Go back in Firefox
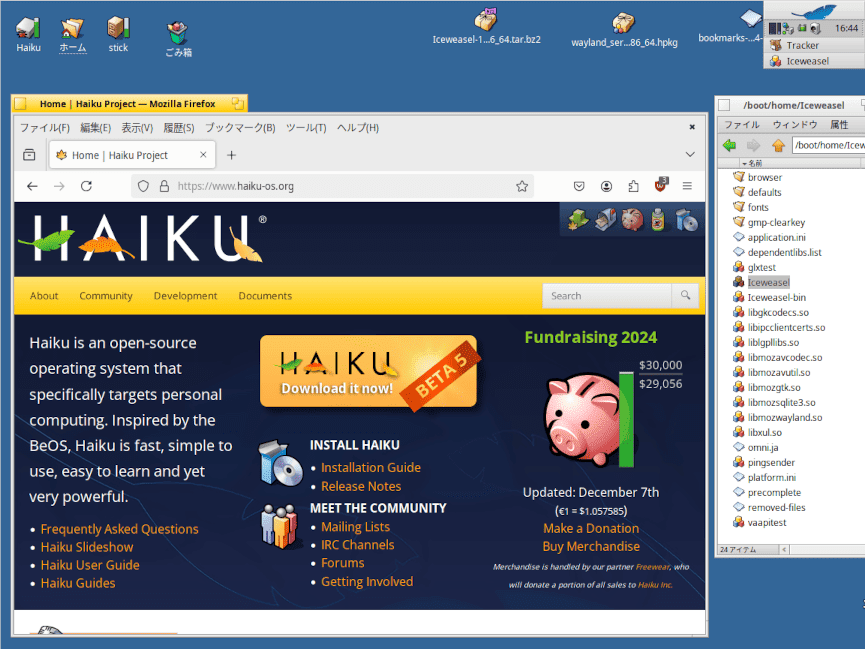Screen dimensions: 865x649 [x=32, y=187]
